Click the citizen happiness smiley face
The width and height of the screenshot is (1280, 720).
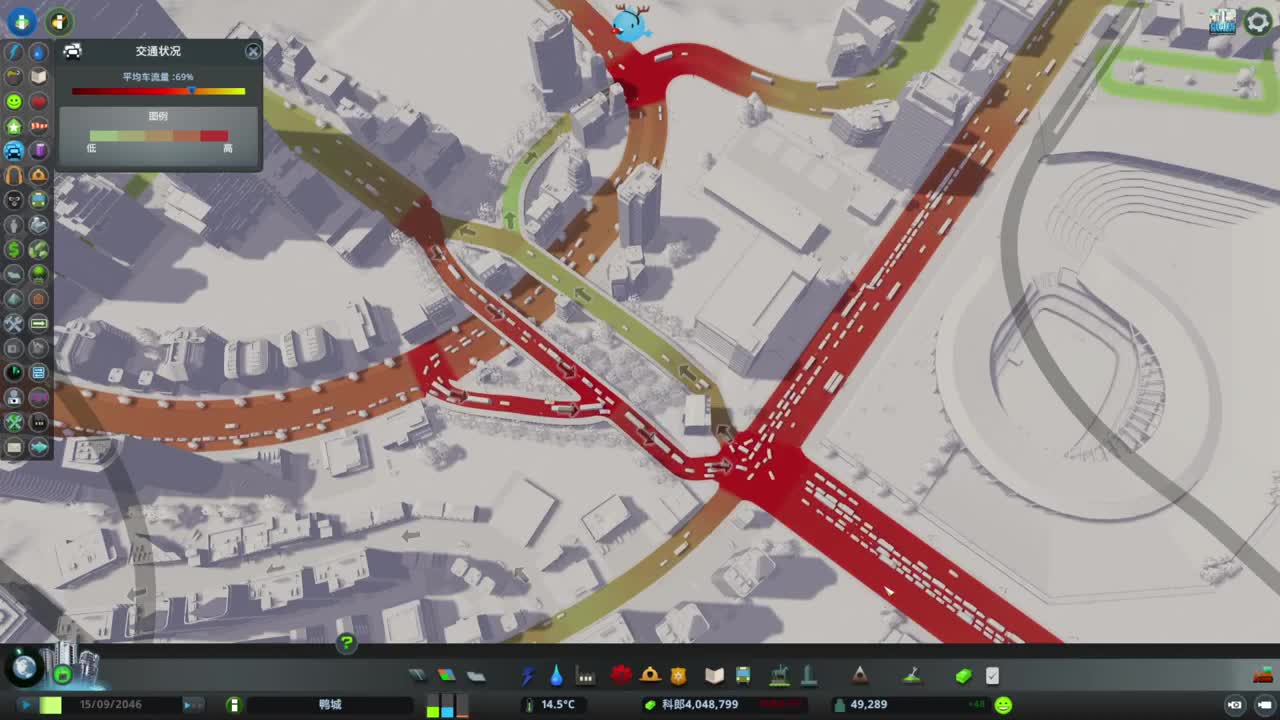coord(1003,705)
